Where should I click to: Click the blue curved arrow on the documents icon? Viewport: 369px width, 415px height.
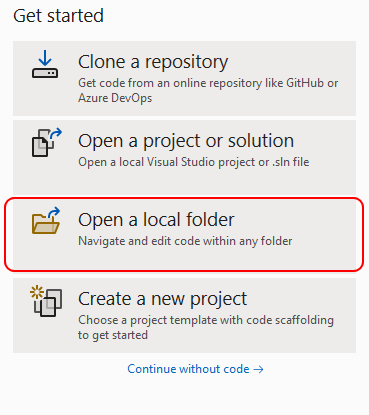click(x=56, y=134)
